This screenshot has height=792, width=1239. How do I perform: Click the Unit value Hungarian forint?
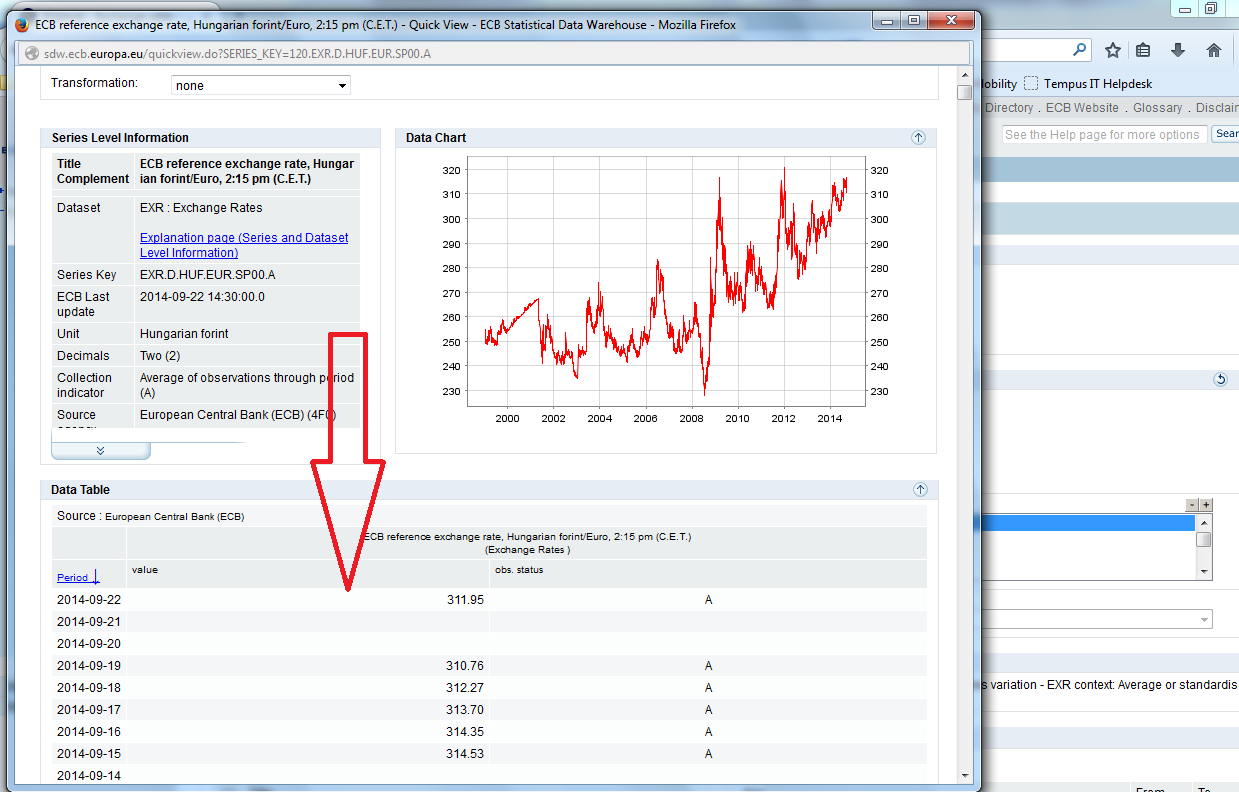point(184,334)
